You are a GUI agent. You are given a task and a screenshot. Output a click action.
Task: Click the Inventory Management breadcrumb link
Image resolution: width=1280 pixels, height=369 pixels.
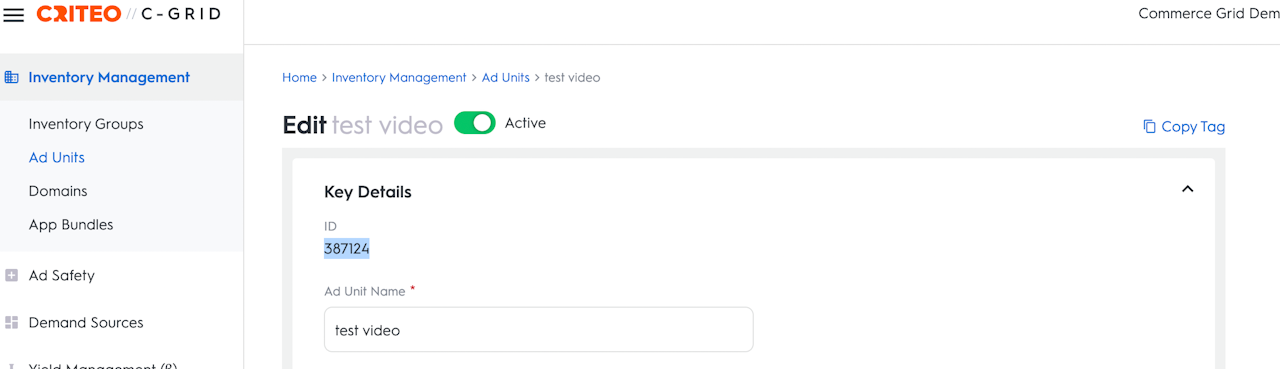399,77
